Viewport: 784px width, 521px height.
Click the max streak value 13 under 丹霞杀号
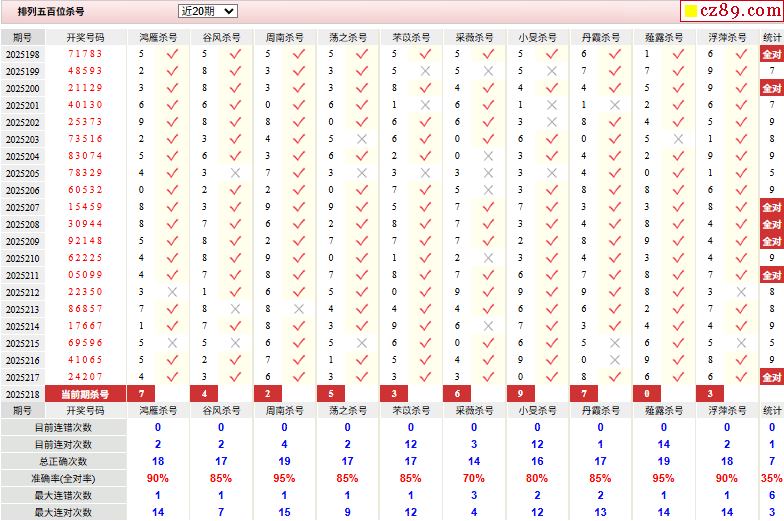pyautogui.click(x=600, y=512)
